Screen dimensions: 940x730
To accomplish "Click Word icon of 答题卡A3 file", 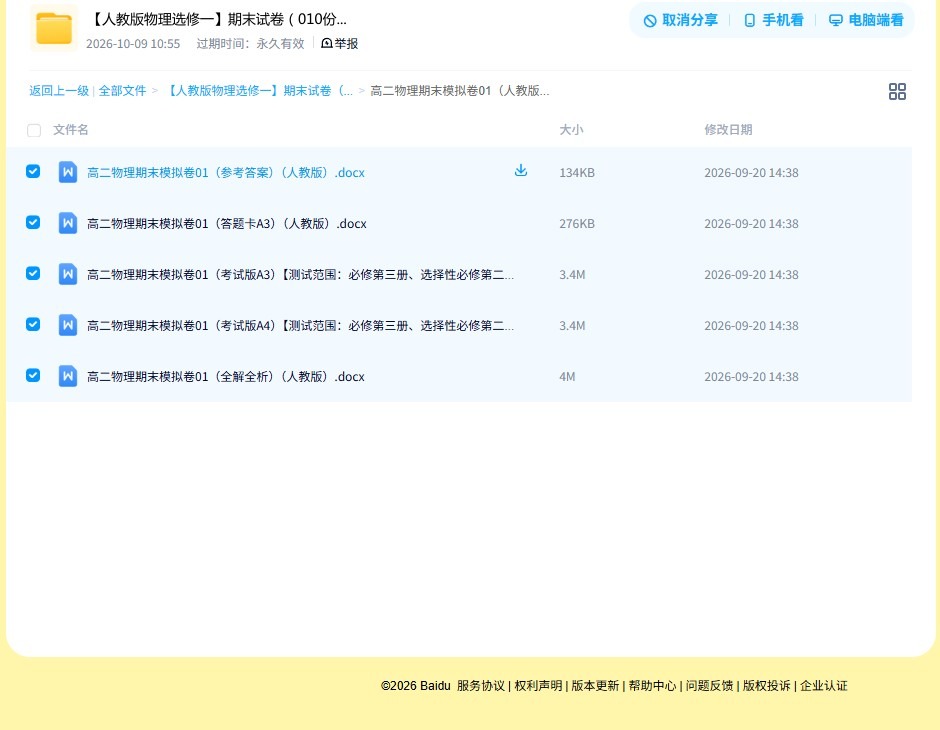I will pos(68,223).
